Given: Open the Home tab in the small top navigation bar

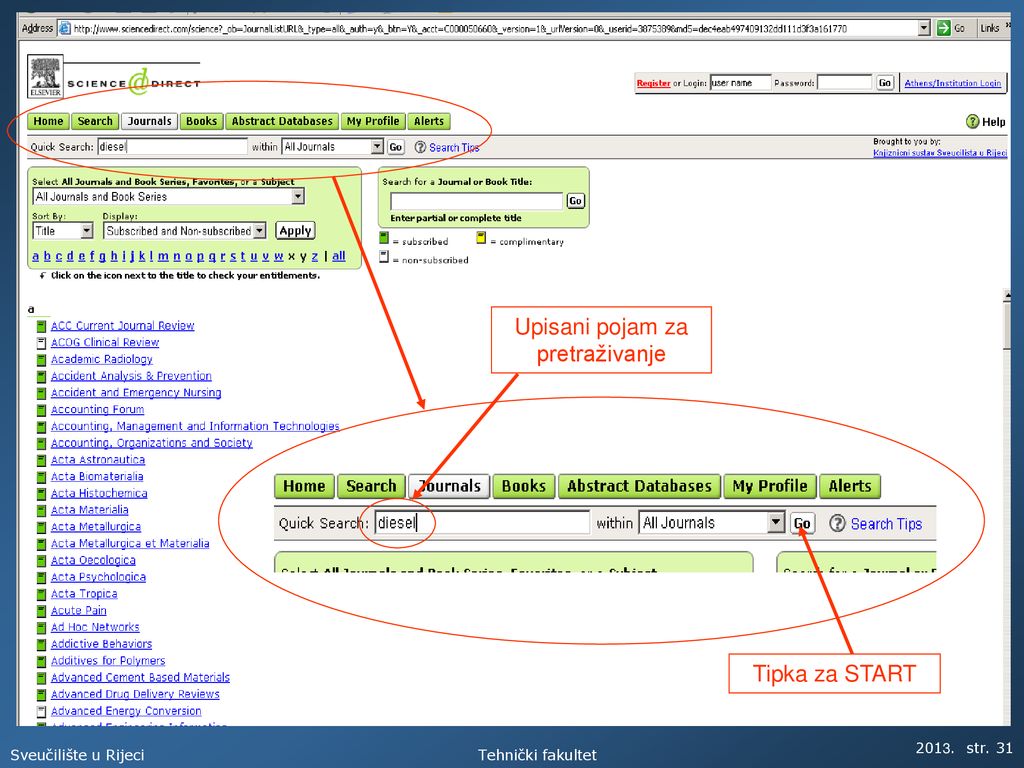Looking at the screenshot, I should [48, 121].
